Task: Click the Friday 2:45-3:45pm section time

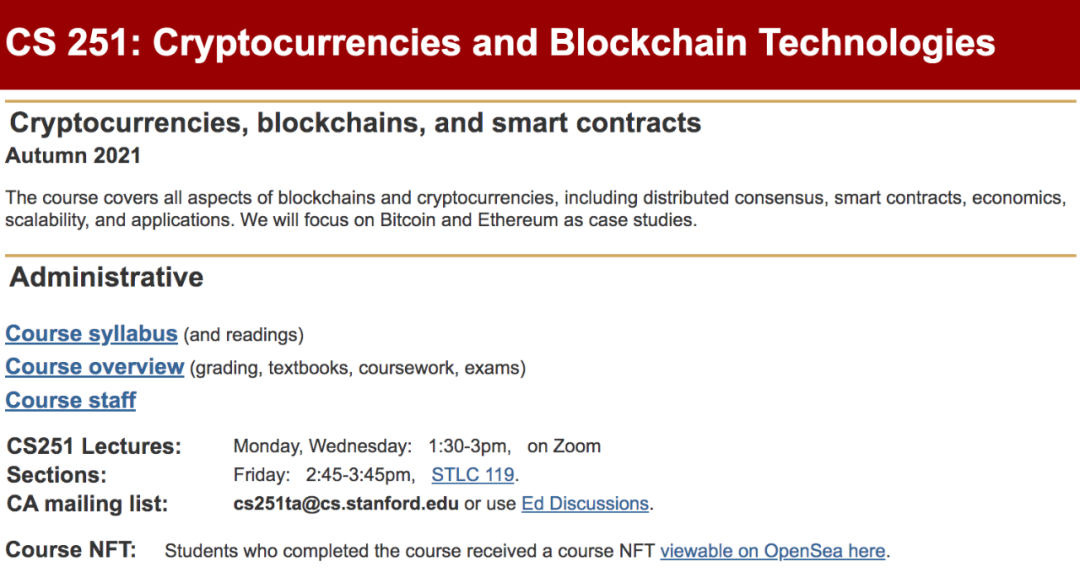Action: coord(324,475)
